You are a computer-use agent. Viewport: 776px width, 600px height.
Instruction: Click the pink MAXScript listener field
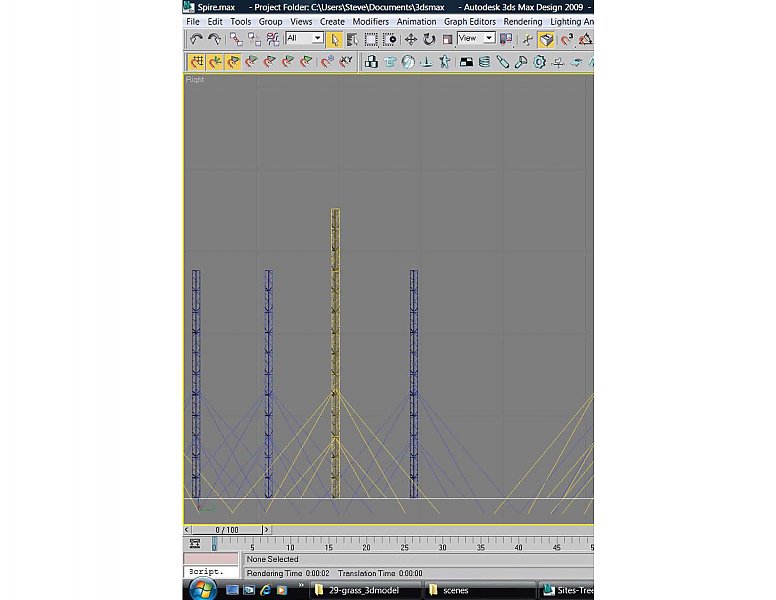point(211,559)
